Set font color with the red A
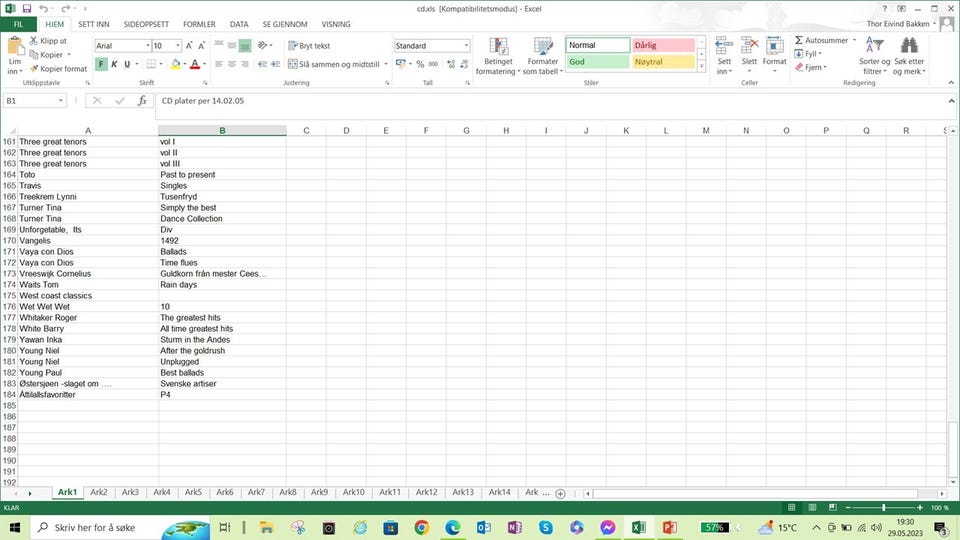The image size is (960, 540). tap(195, 64)
